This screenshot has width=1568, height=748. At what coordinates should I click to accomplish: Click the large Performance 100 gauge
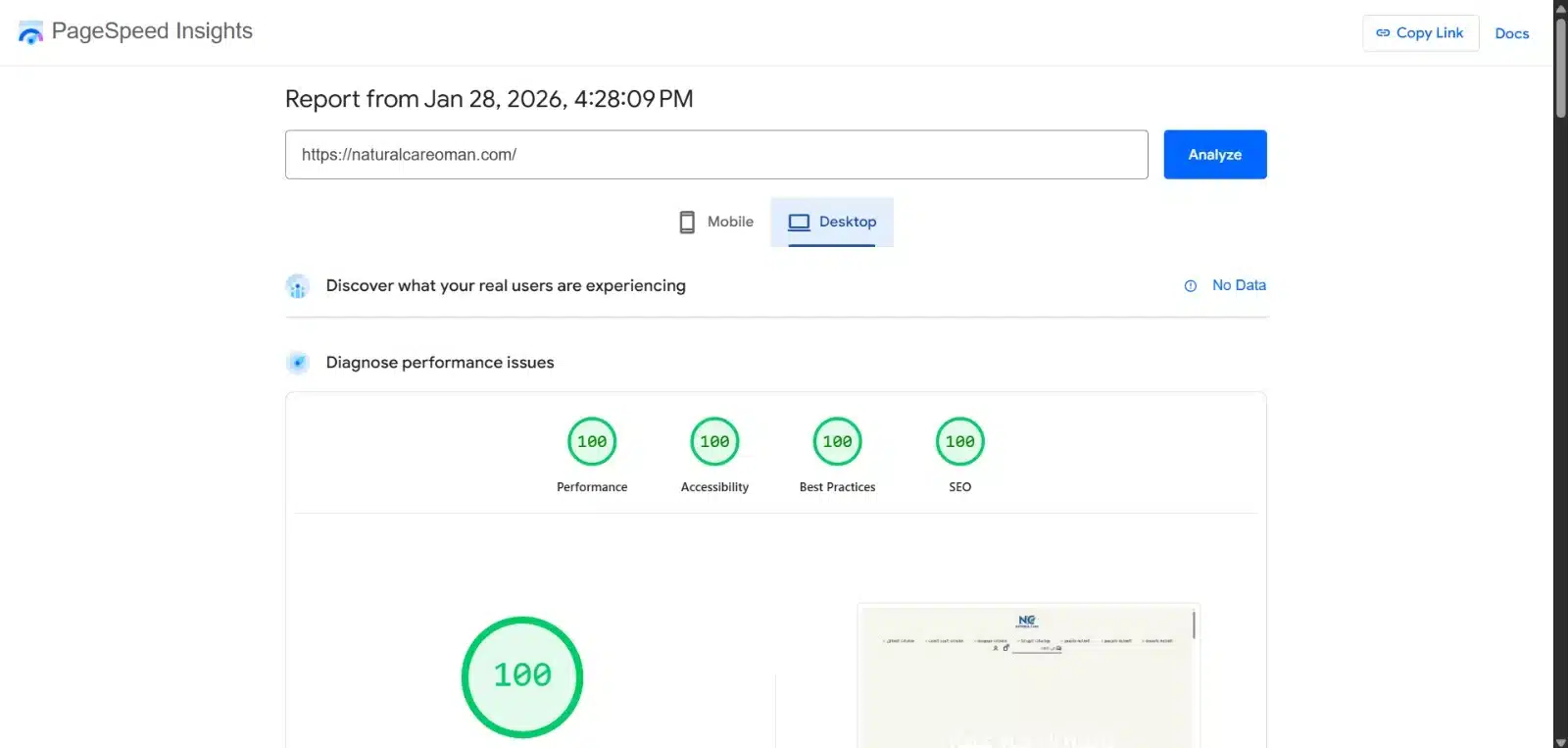522,676
